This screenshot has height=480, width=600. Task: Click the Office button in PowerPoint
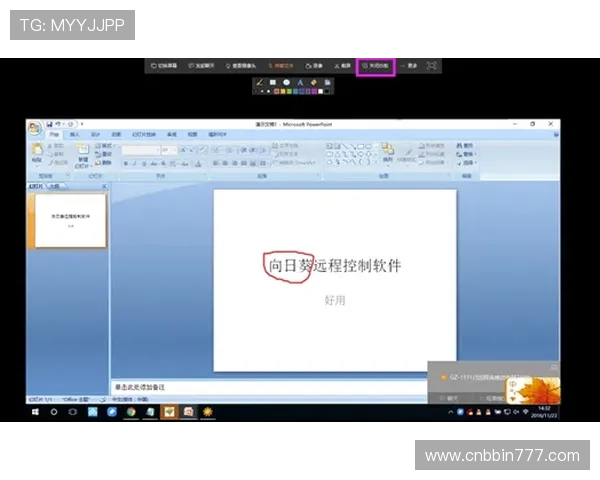click(35, 128)
